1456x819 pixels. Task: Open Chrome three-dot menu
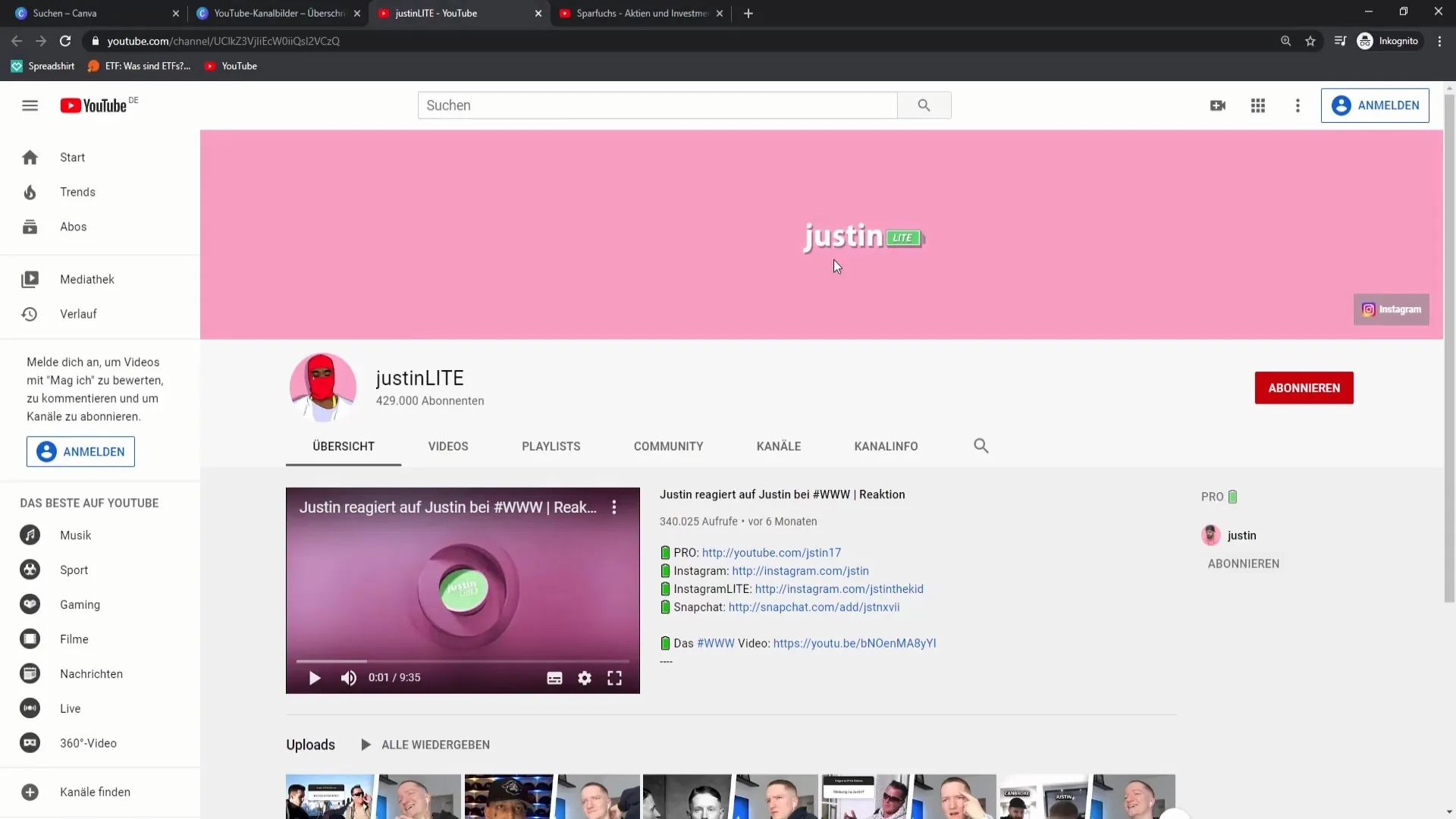[1439, 41]
